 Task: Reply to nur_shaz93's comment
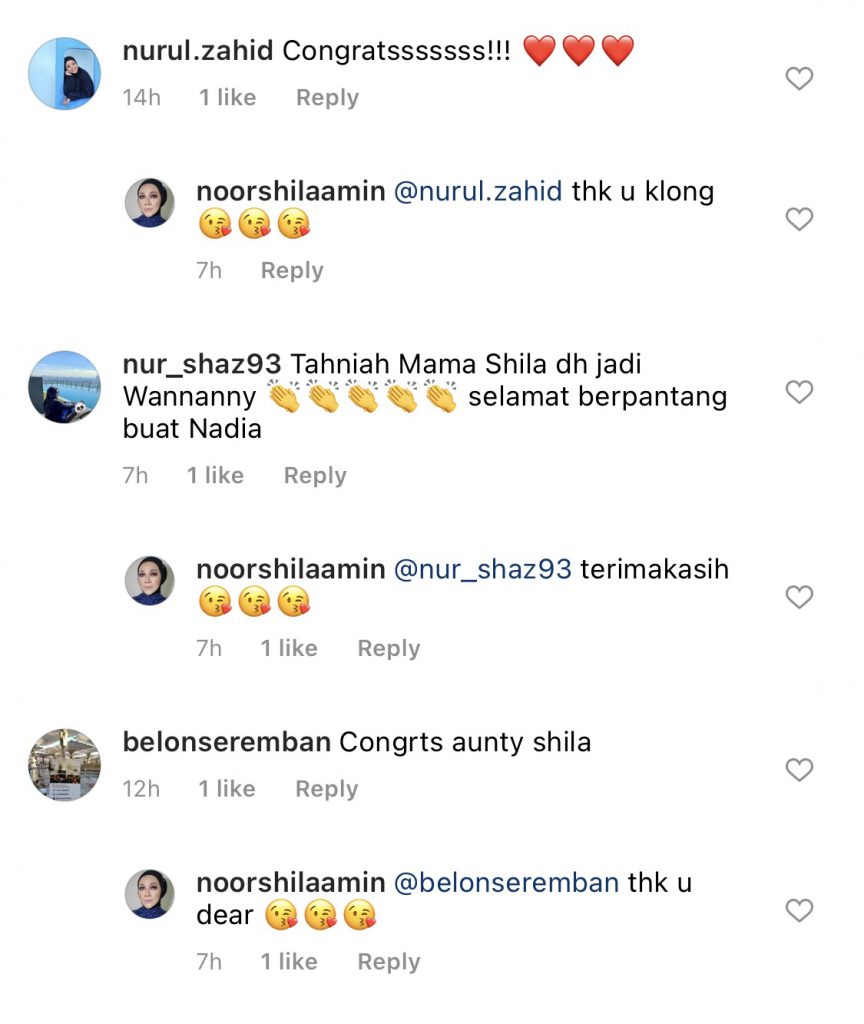(315, 476)
